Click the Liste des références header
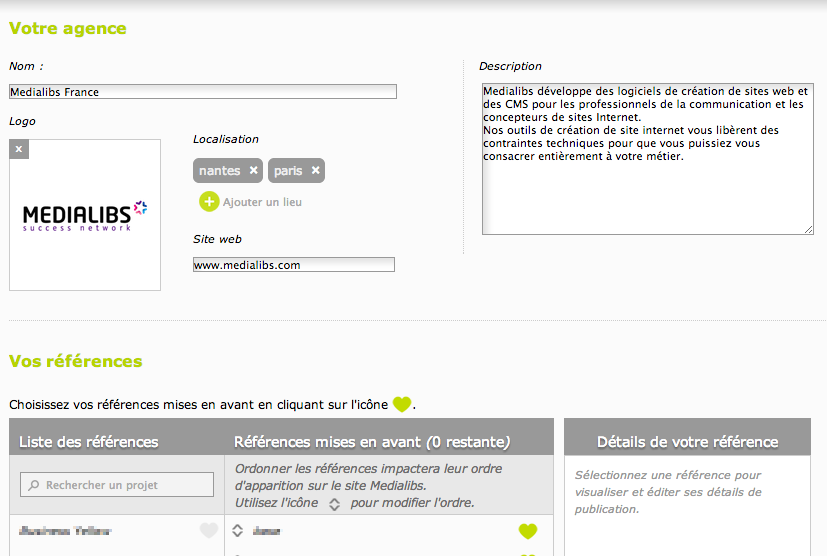This screenshot has height=556, width=827. [x=89, y=442]
